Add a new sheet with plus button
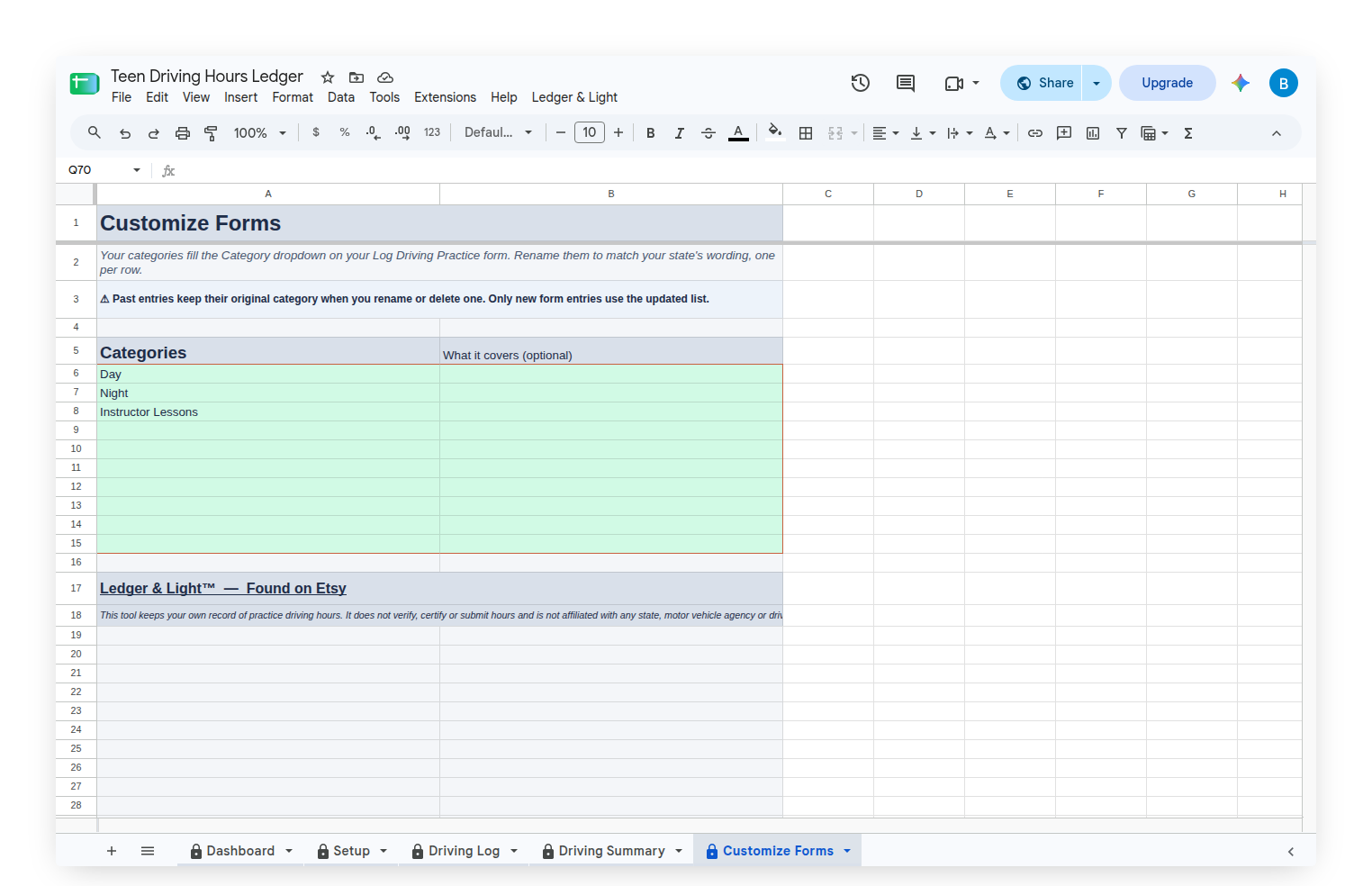This screenshot has height=886, width=1372. [112, 851]
